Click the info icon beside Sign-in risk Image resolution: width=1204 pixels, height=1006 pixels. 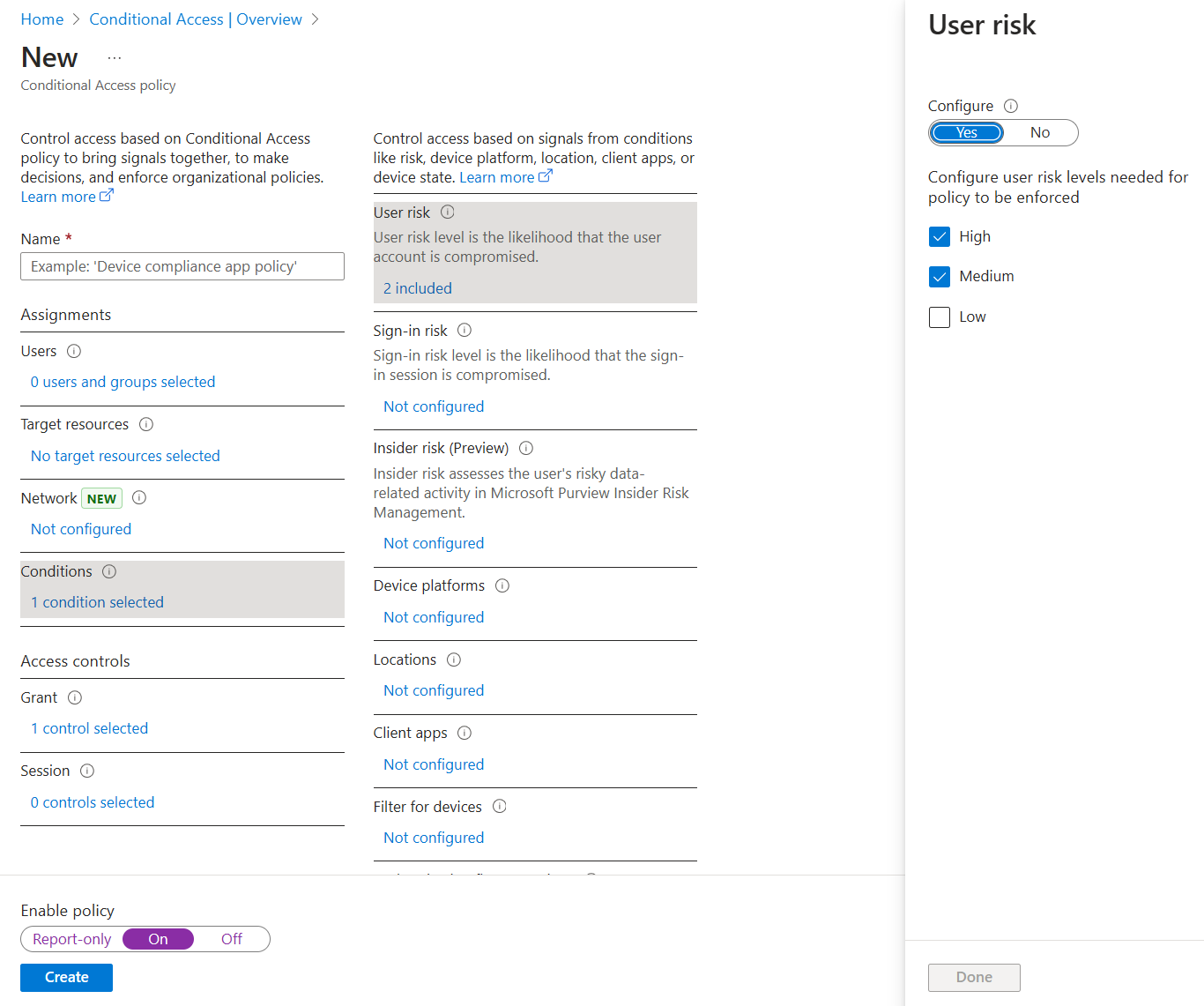(x=465, y=330)
